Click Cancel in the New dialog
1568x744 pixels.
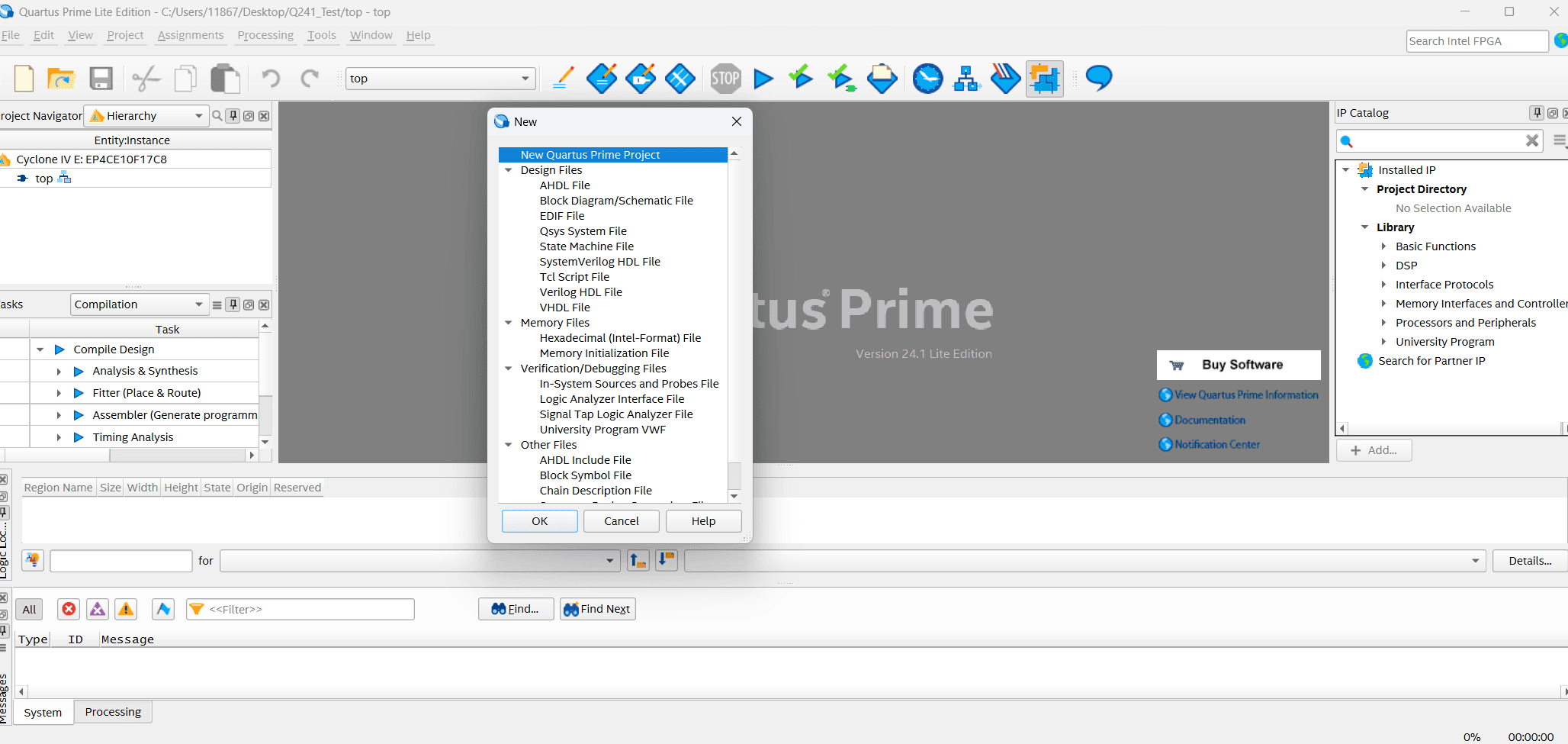621,521
